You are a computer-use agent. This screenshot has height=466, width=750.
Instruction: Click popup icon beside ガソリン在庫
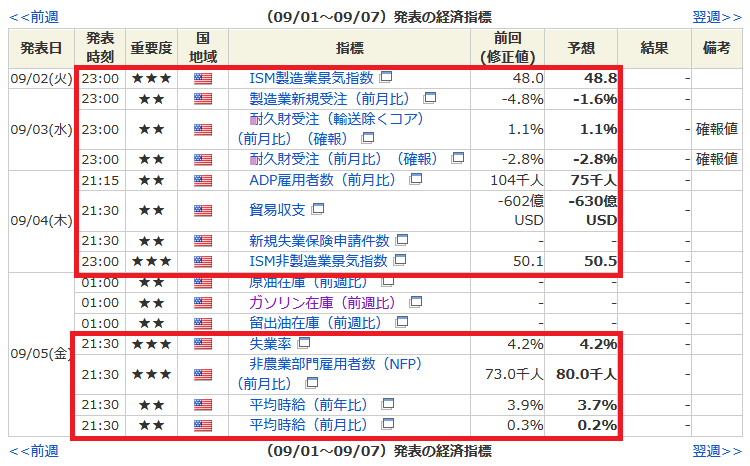[x=416, y=301]
